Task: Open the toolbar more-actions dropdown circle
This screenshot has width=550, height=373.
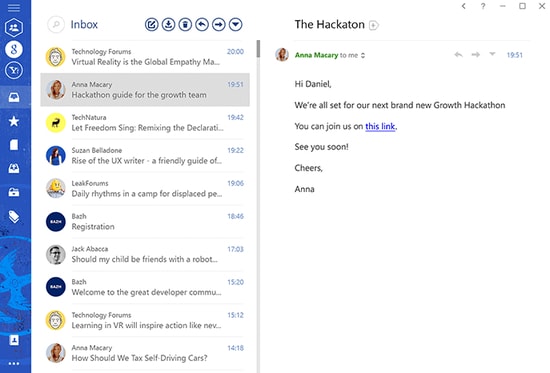Action: [236, 25]
